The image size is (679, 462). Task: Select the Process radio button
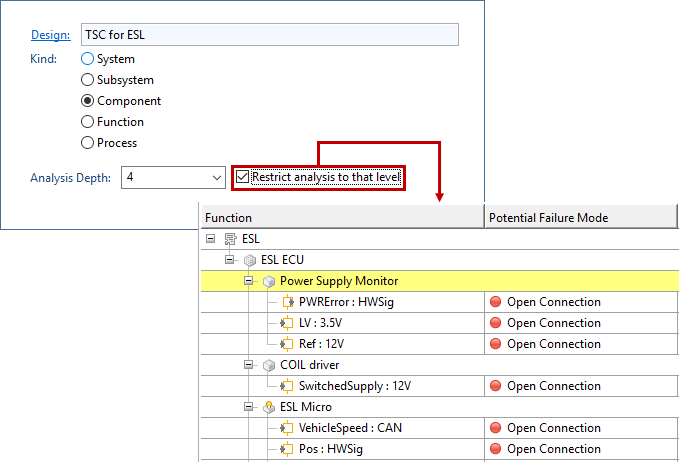87,142
